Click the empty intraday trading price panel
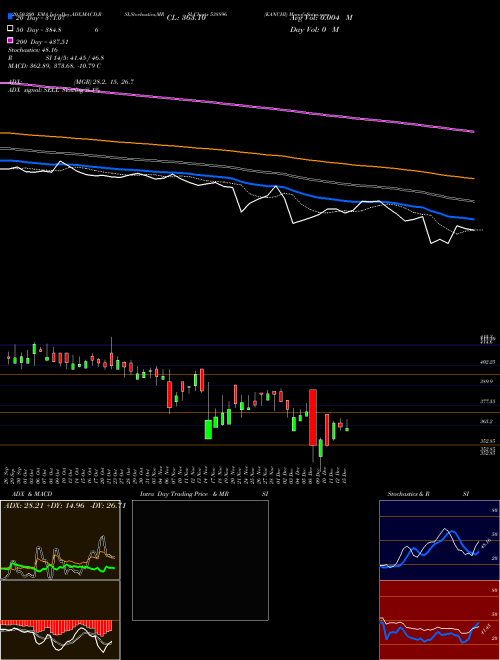Image resolution: width=500 pixels, height=660 pixels. click(x=200, y=560)
